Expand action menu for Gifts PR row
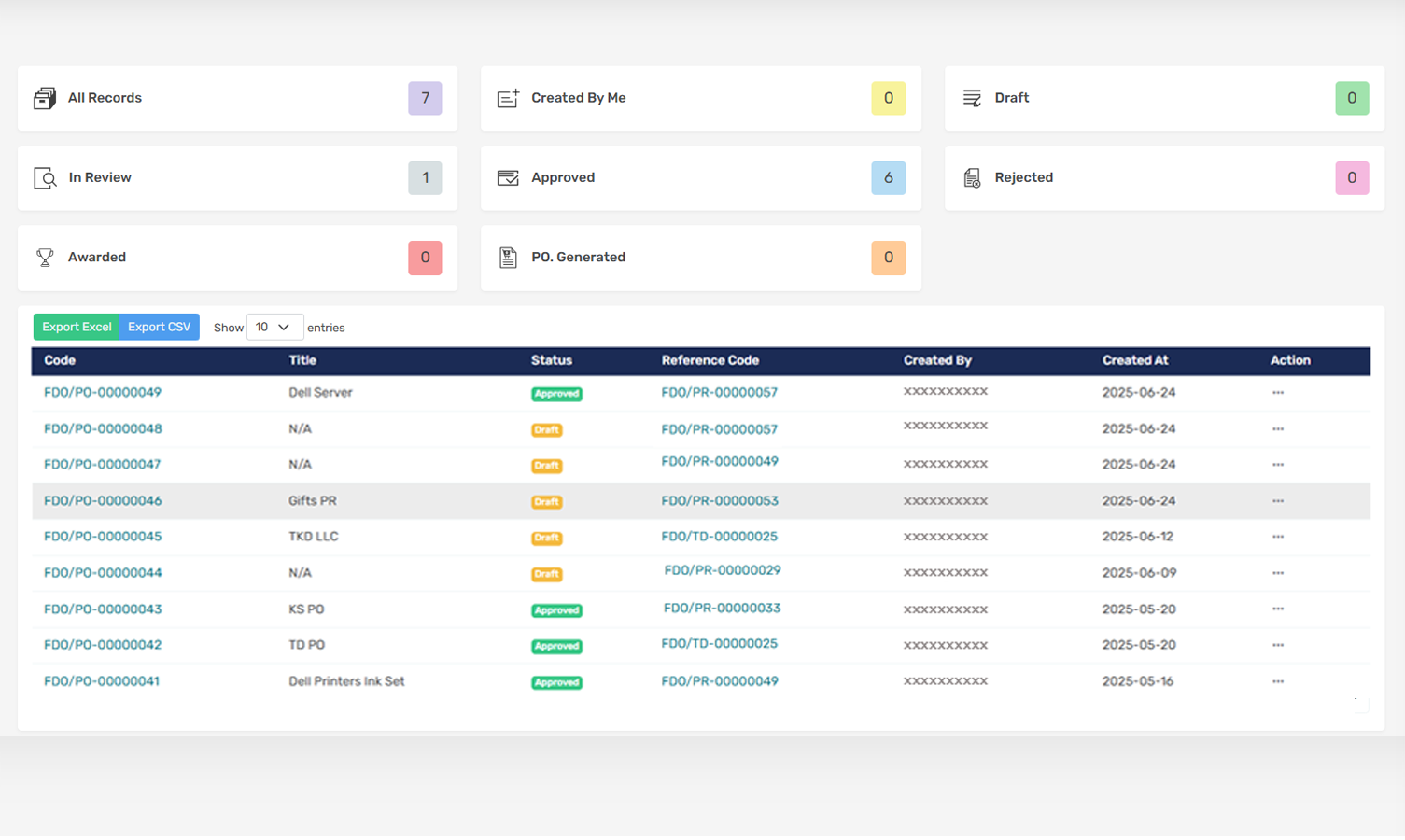 tap(1277, 501)
